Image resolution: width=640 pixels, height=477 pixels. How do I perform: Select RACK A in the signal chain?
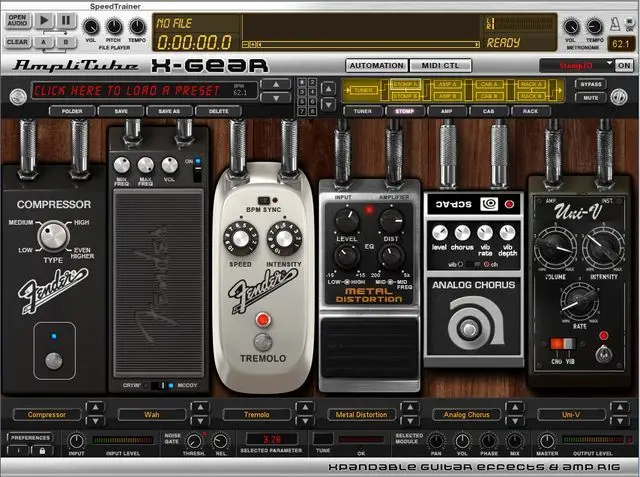pos(531,84)
